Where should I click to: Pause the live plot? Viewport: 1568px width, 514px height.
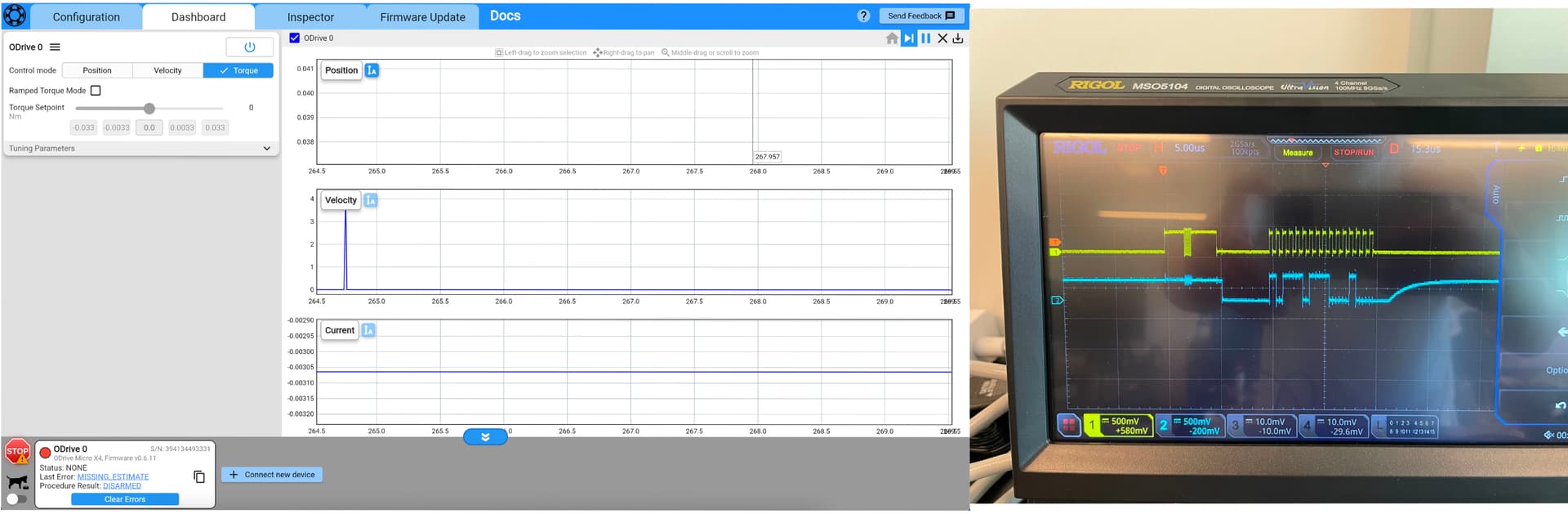926,38
